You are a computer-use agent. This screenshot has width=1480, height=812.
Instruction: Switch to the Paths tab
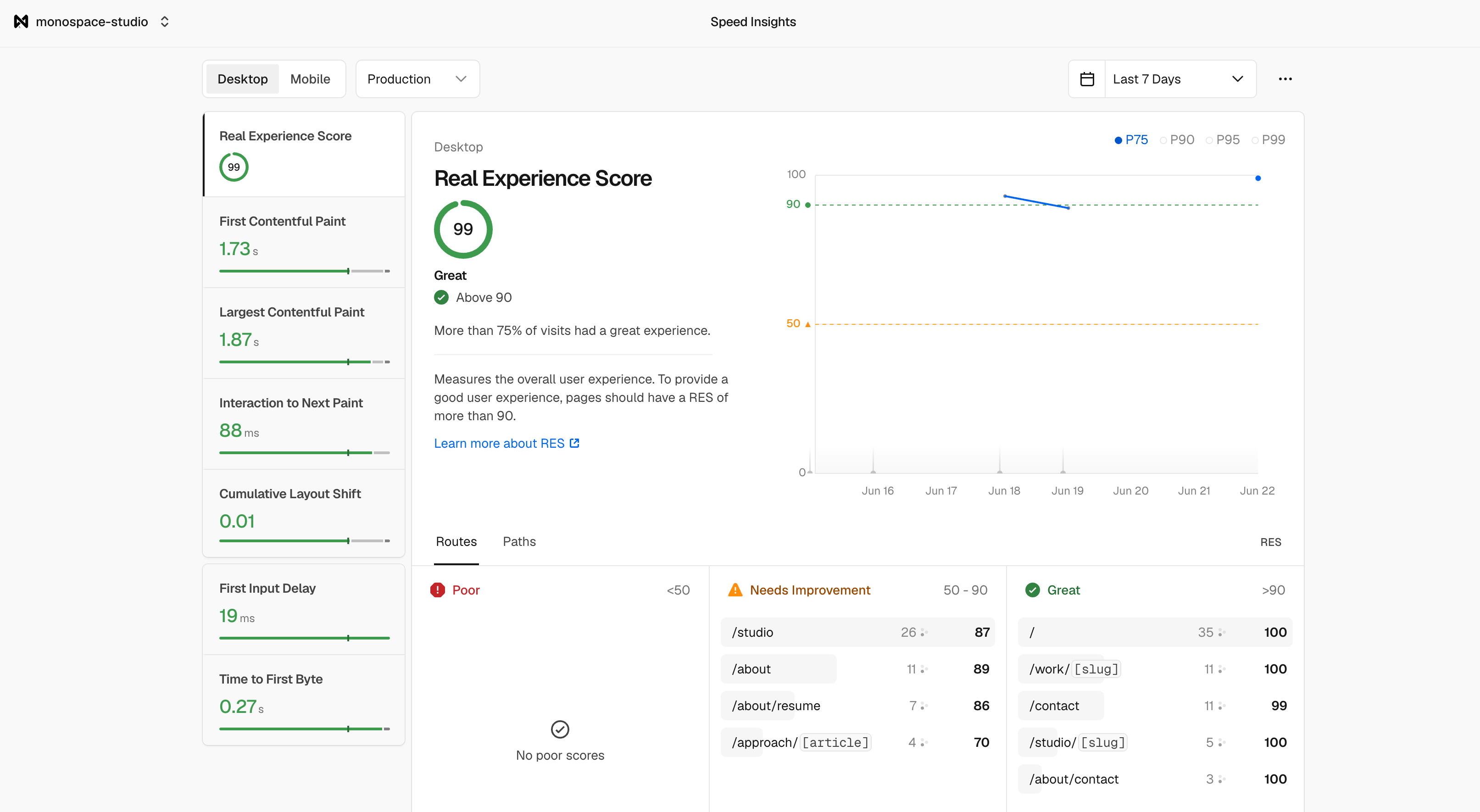519,541
